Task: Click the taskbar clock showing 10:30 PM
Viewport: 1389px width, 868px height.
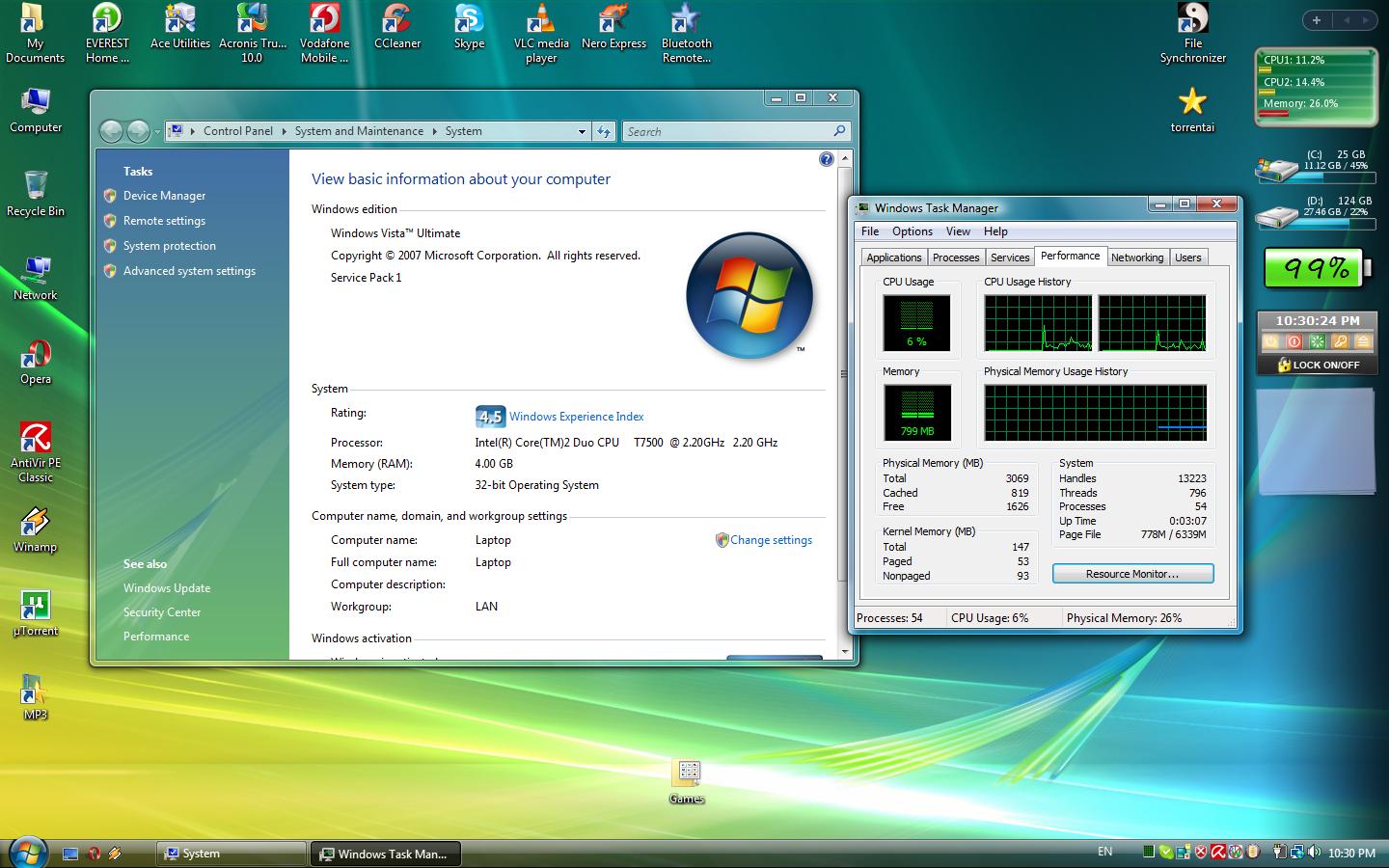Action: tap(1351, 853)
